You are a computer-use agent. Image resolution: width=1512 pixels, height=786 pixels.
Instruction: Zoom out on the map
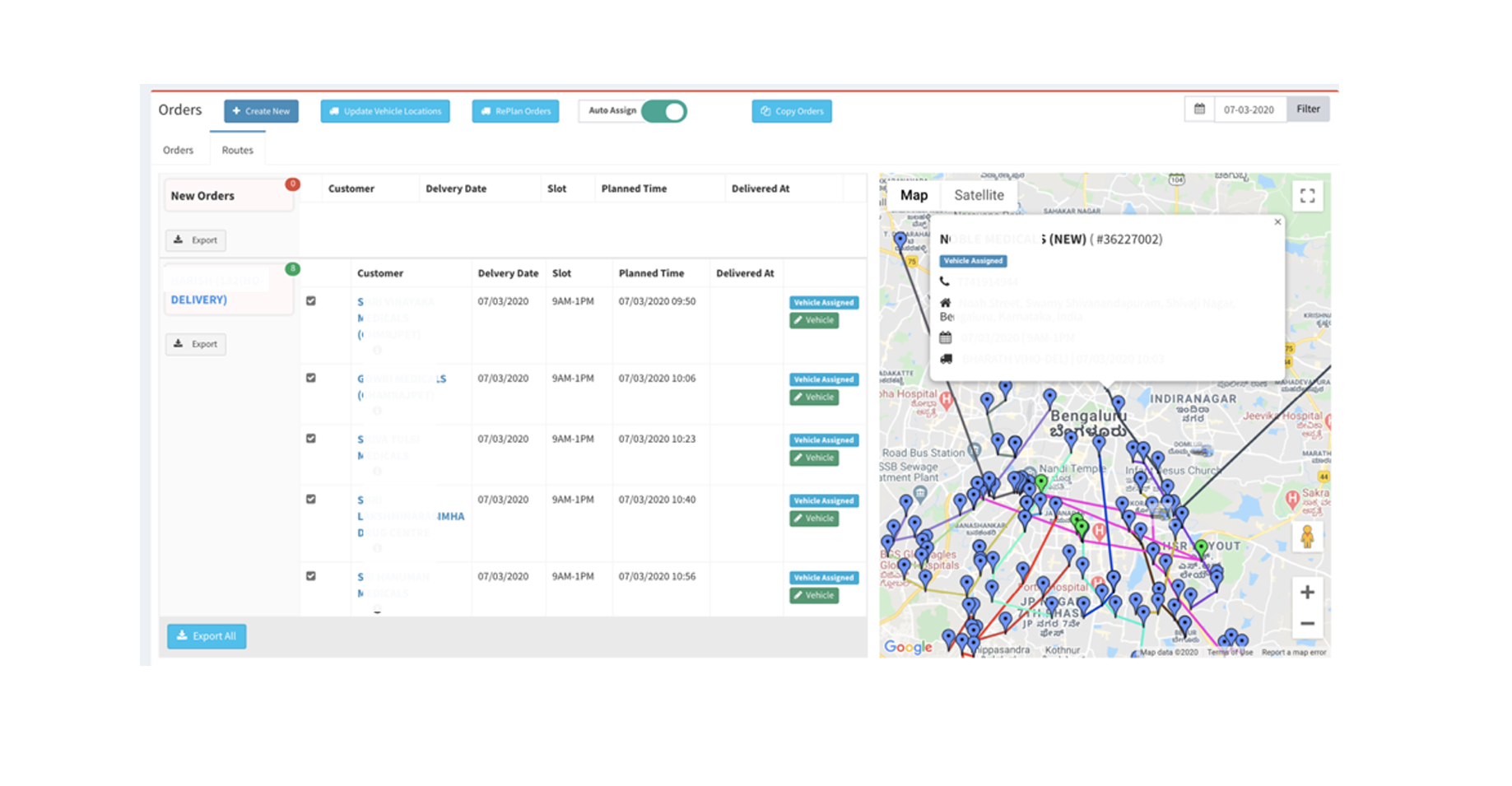coord(1307,624)
